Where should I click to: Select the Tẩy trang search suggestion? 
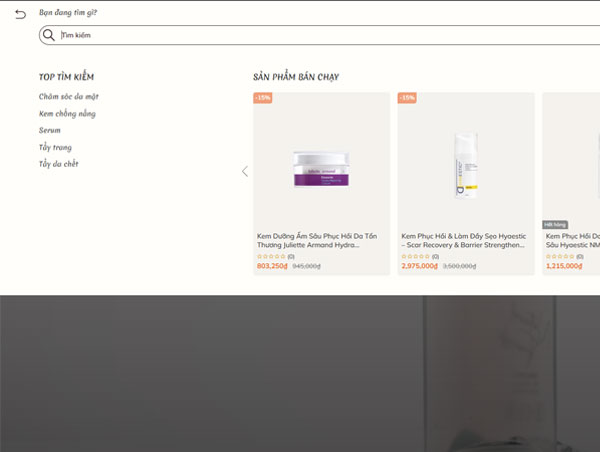tap(55, 147)
